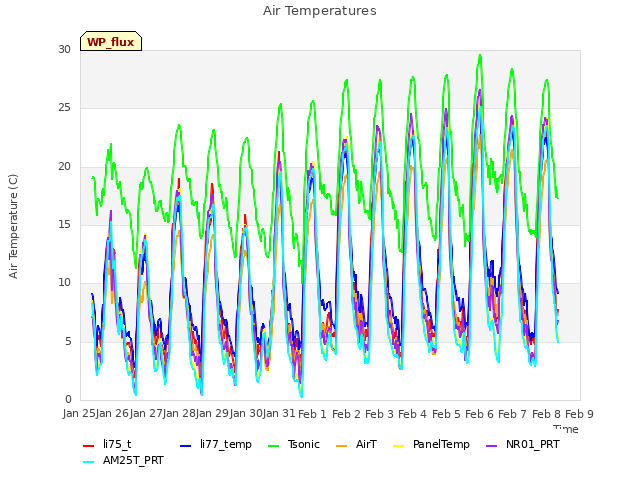Click the Feb 9 x-axis tick label
The image size is (640, 480).
coord(579,414)
